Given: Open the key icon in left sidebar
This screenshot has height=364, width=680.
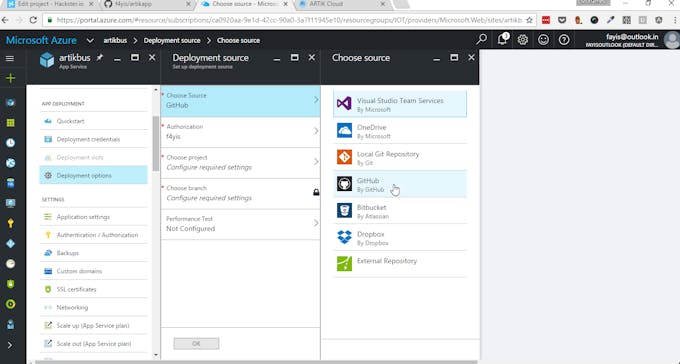Looking at the screenshot, I should click(10, 223).
